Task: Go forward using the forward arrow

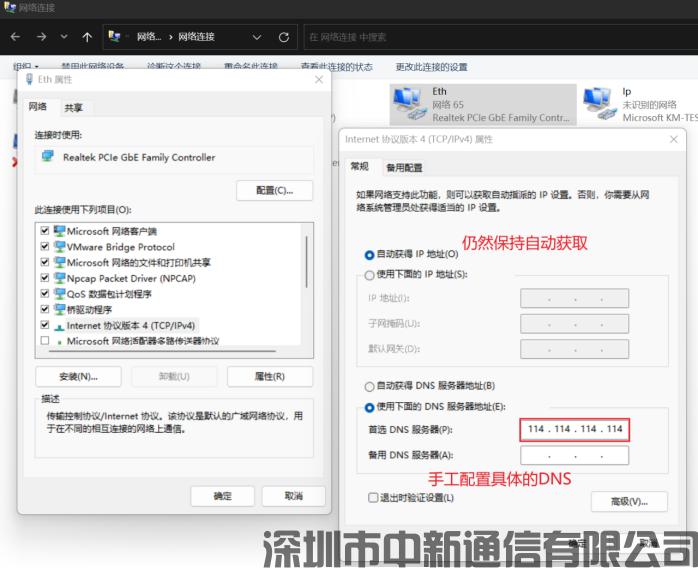Action: click(41, 37)
